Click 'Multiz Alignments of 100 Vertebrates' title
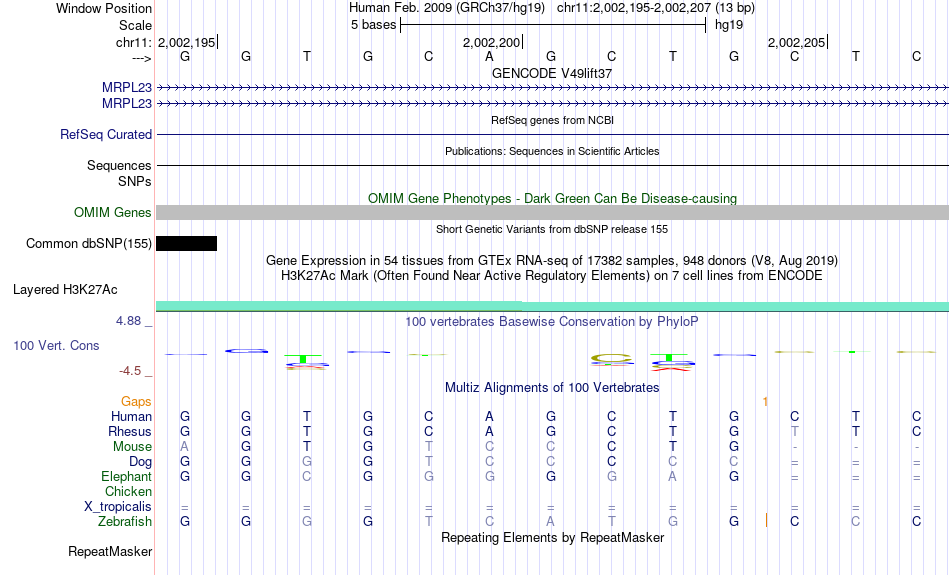950x575 pixels. (x=552, y=388)
